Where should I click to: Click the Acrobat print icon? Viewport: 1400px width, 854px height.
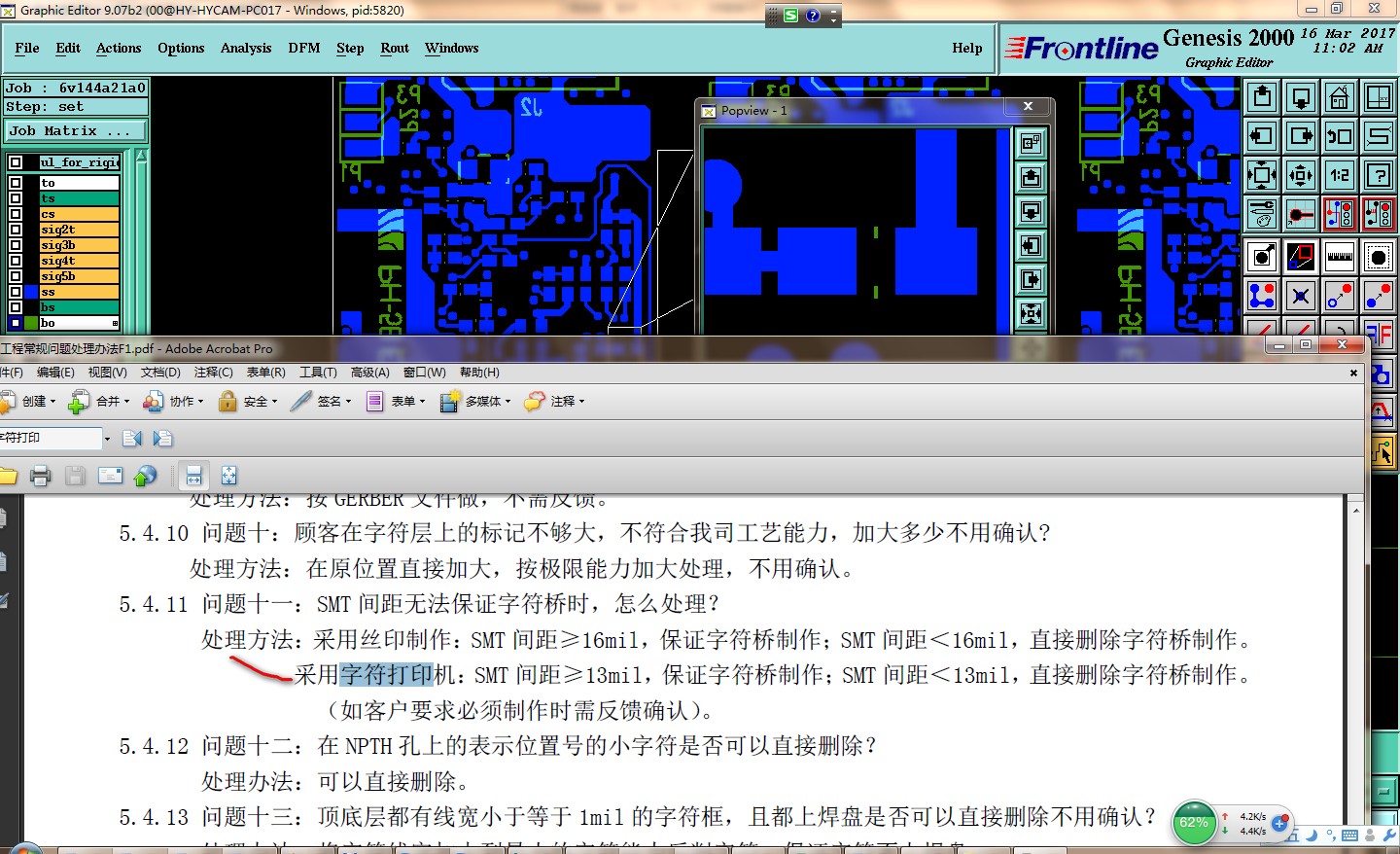tap(40, 476)
